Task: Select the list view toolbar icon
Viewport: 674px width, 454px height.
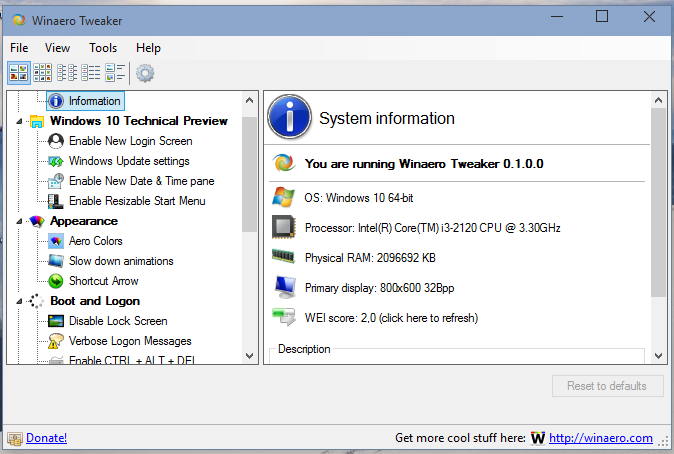Action: click(x=67, y=72)
